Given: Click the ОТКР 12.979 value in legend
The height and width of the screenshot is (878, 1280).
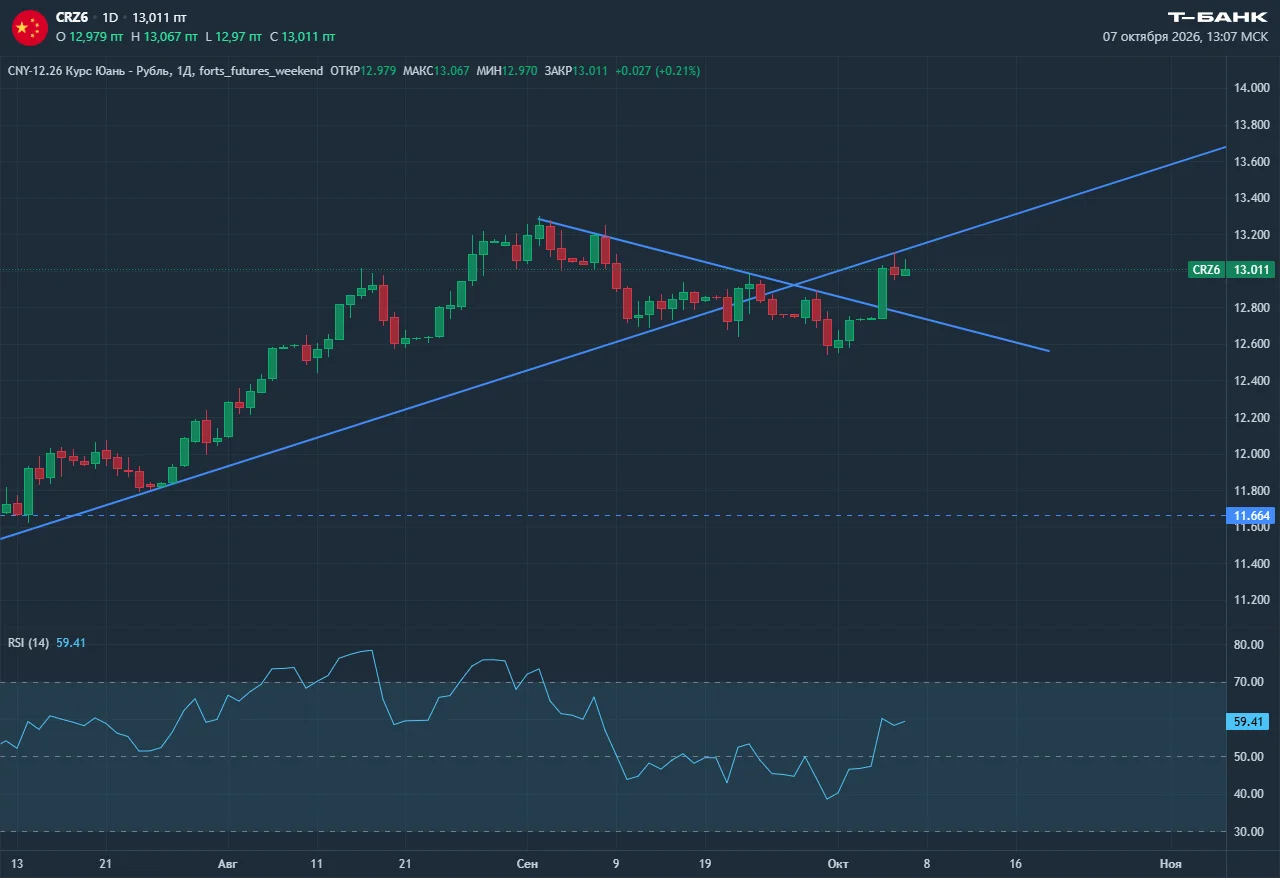Looking at the screenshot, I should coord(363,71).
